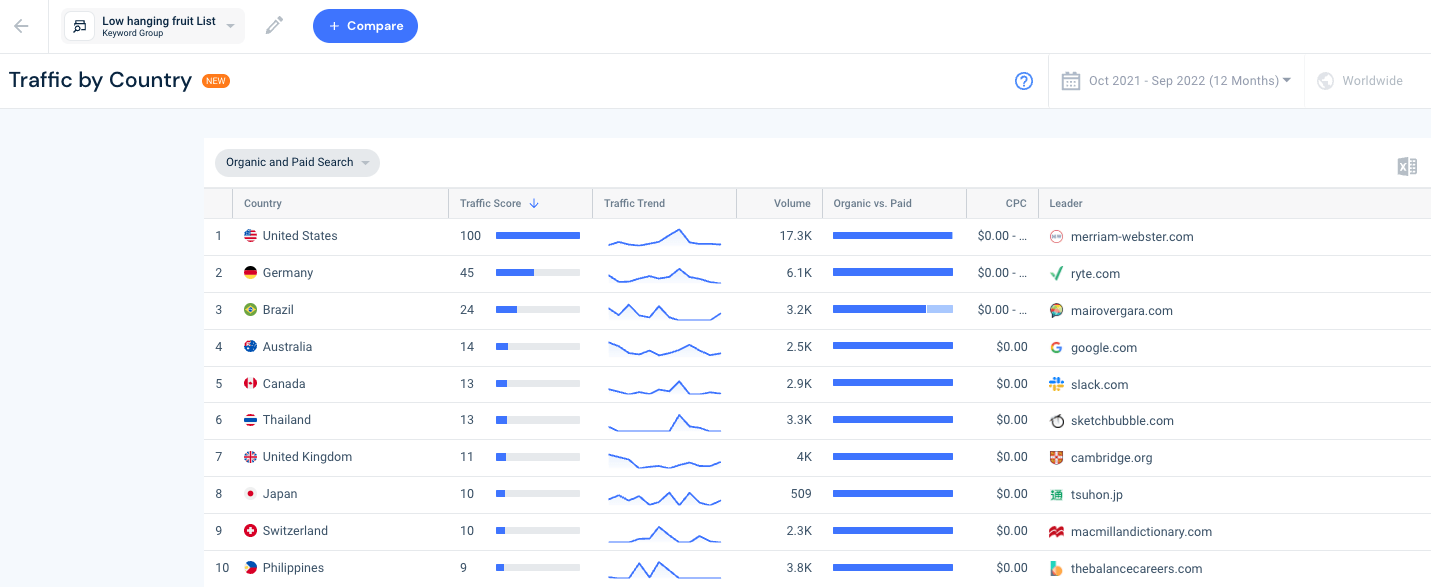The image size is (1431, 587).
Task: Open the help question mark icon
Action: click(1023, 81)
